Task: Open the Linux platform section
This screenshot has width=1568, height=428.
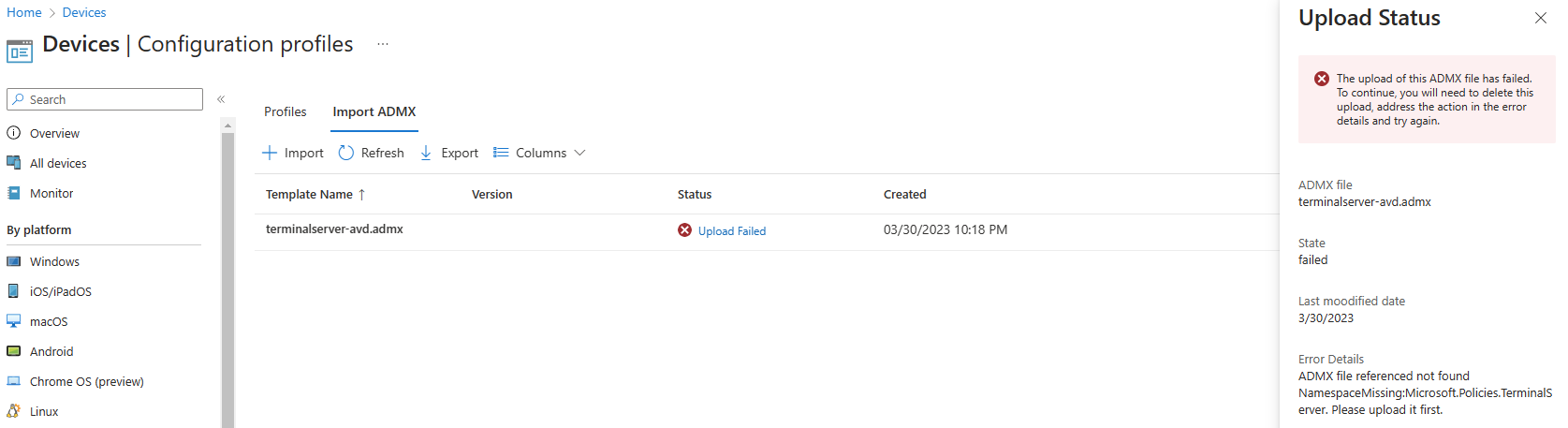Action: pos(44,411)
